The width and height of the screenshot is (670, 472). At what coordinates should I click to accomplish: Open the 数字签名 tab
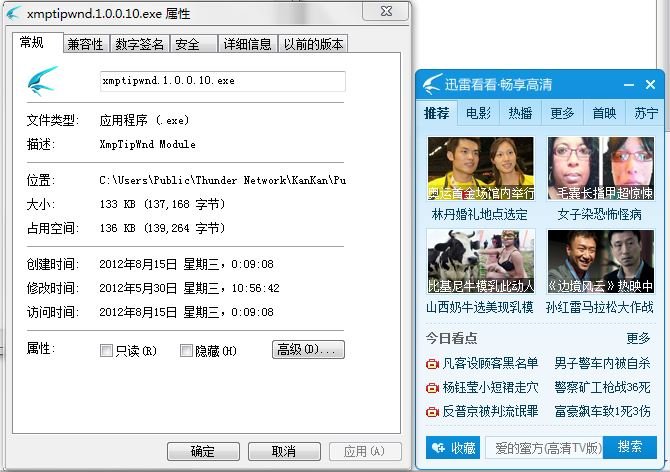pyautogui.click(x=139, y=44)
